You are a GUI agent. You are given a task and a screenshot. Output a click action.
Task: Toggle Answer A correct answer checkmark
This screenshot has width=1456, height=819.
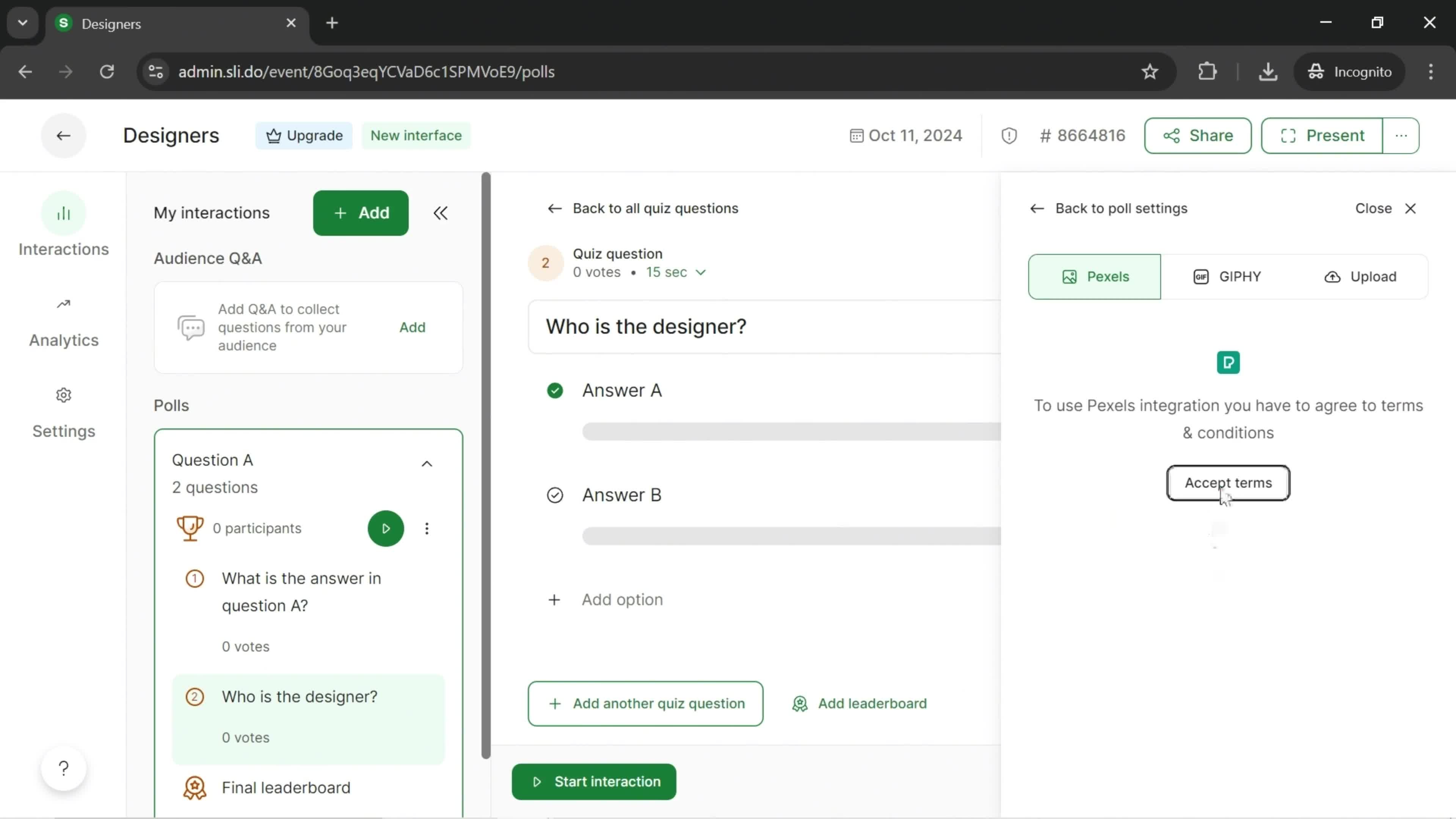[x=556, y=390]
